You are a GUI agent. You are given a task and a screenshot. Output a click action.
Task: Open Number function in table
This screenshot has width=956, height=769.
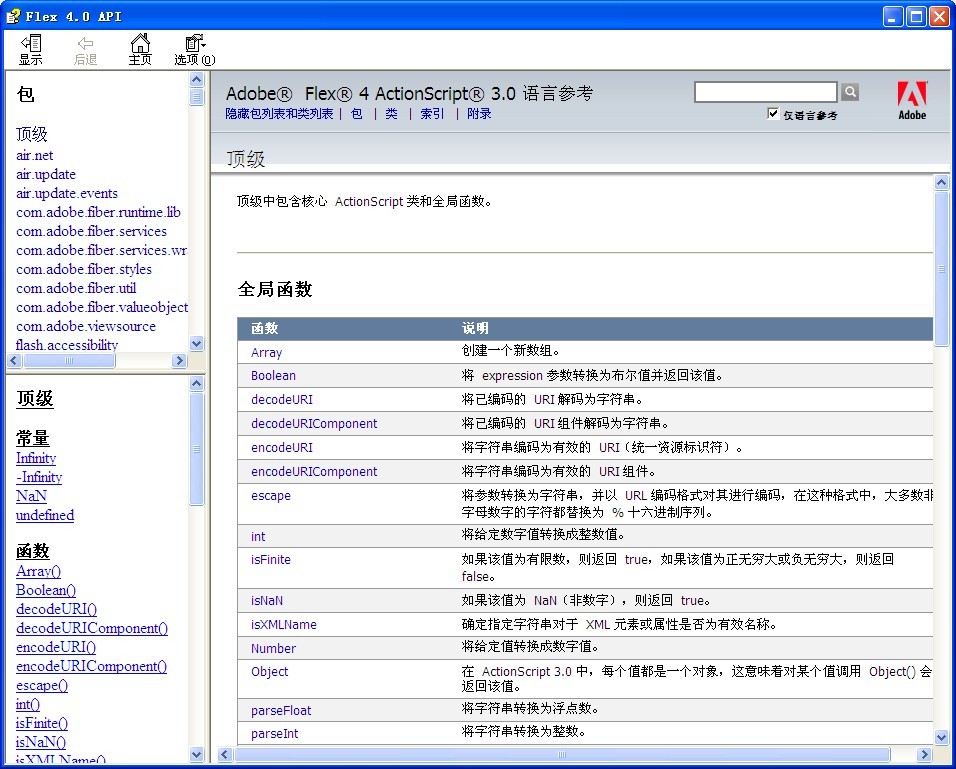273,648
